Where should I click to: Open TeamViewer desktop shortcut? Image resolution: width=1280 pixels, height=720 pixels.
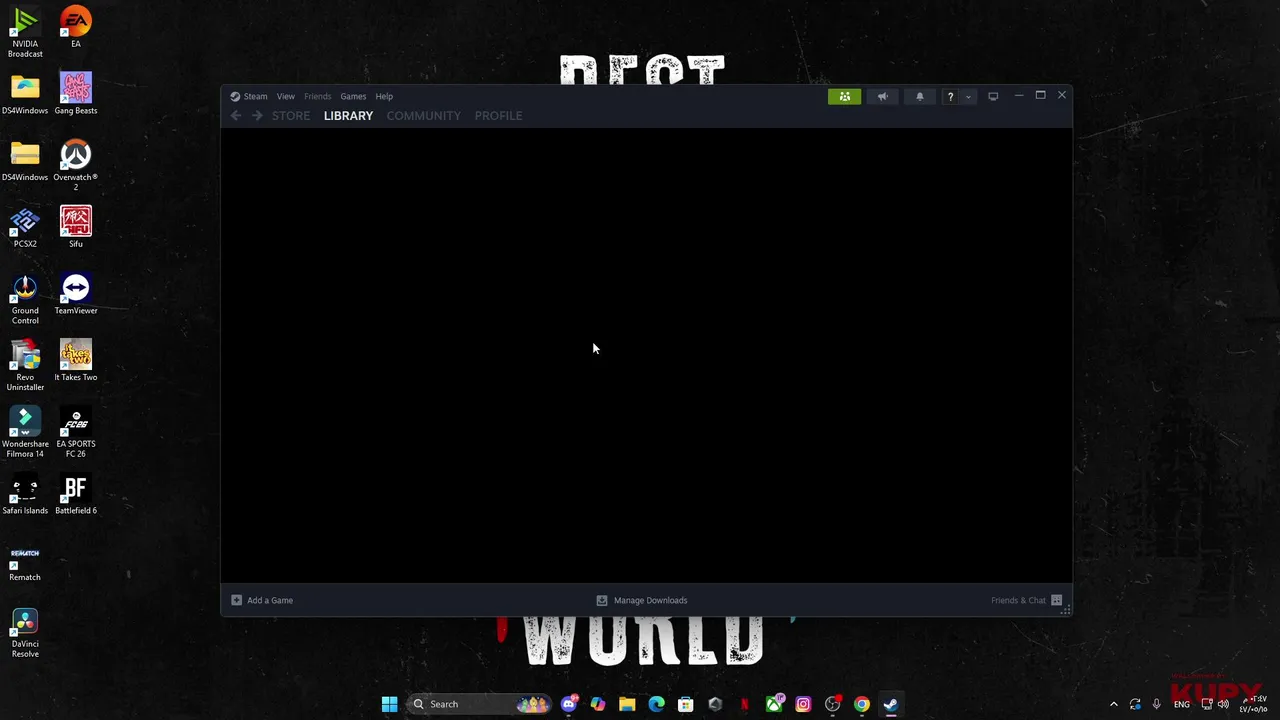[75, 294]
